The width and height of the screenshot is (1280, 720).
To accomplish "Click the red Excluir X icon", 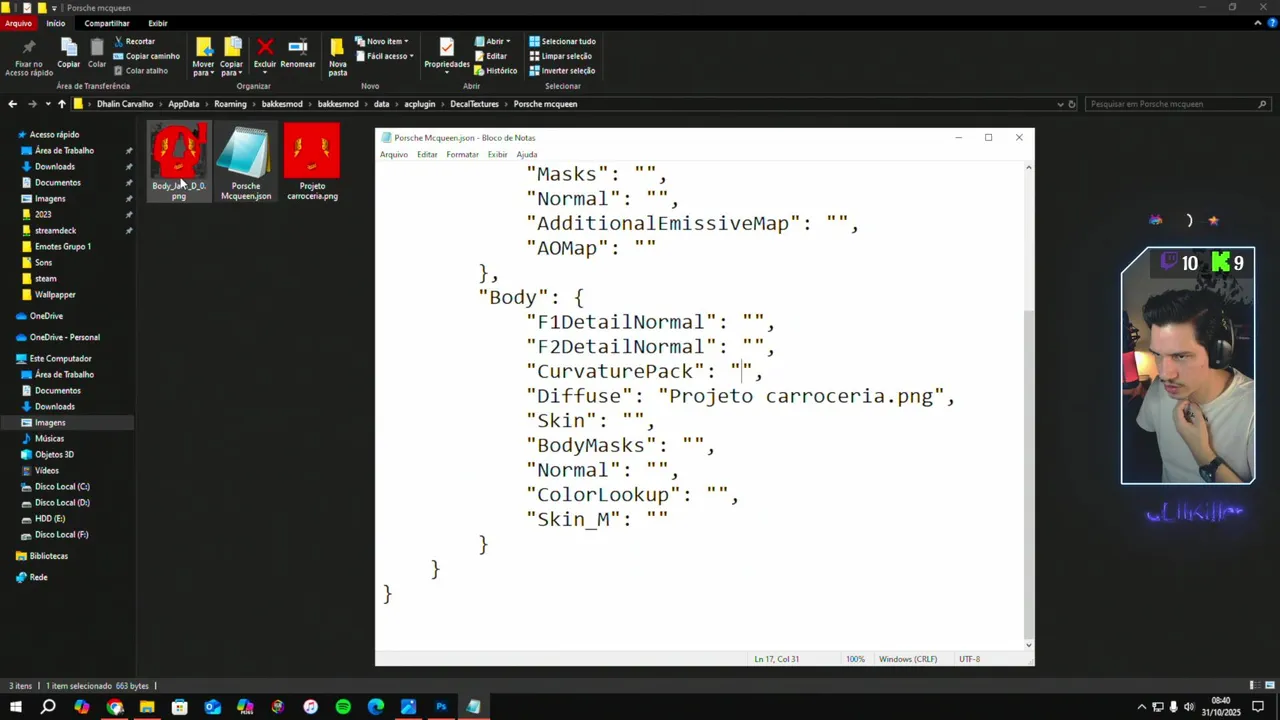I will 265,47.
